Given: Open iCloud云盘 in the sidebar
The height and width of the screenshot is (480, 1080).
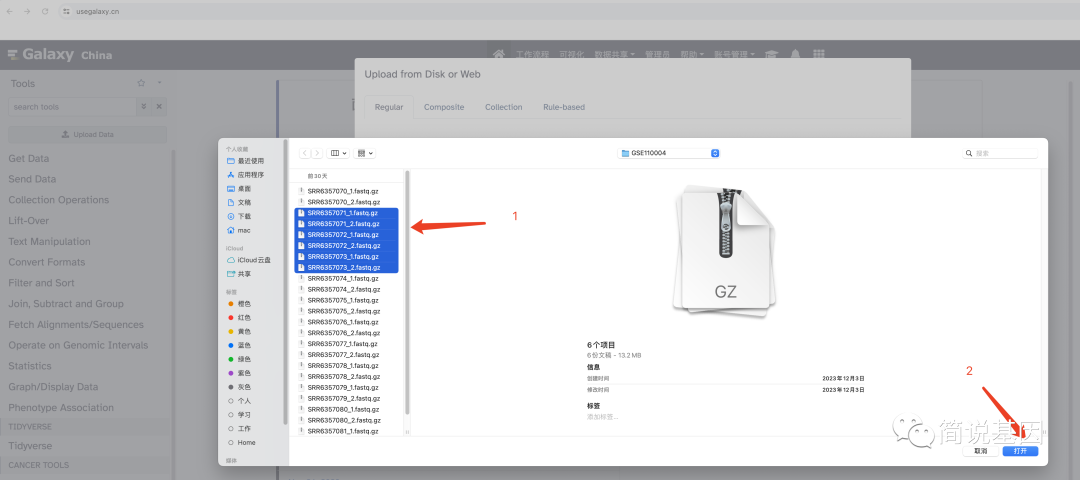Looking at the screenshot, I should click(x=249, y=260).
